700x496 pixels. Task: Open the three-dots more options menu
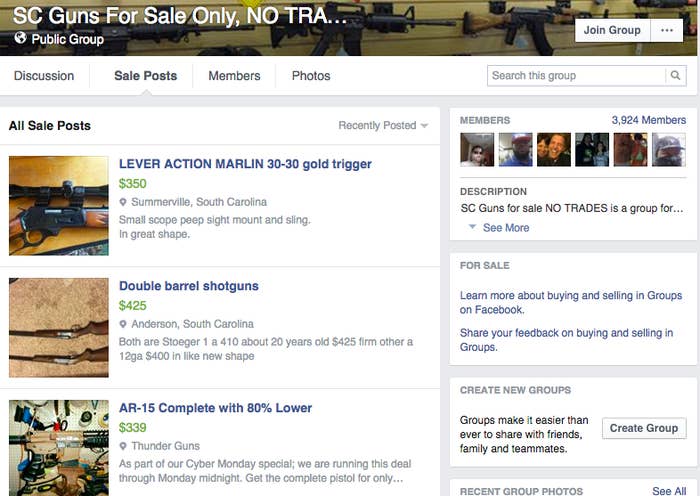tap(667, 30)
